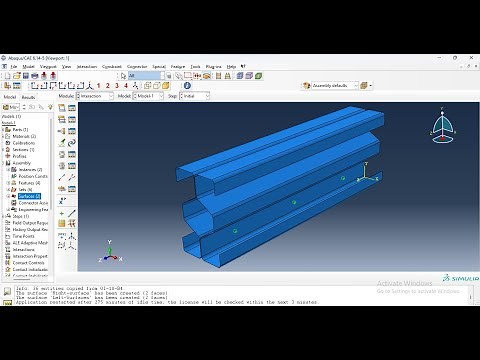Open the Module dropdown showing Interaction
Screen dimensions: 480x360
point(95,96)
